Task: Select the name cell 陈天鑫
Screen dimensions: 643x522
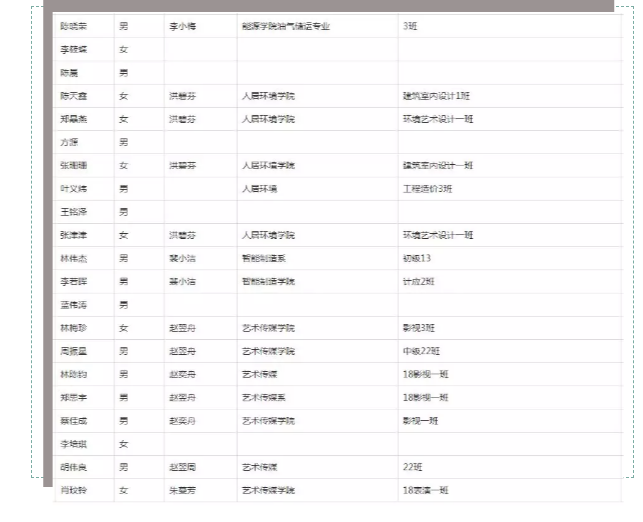Action: pos(84,96)
